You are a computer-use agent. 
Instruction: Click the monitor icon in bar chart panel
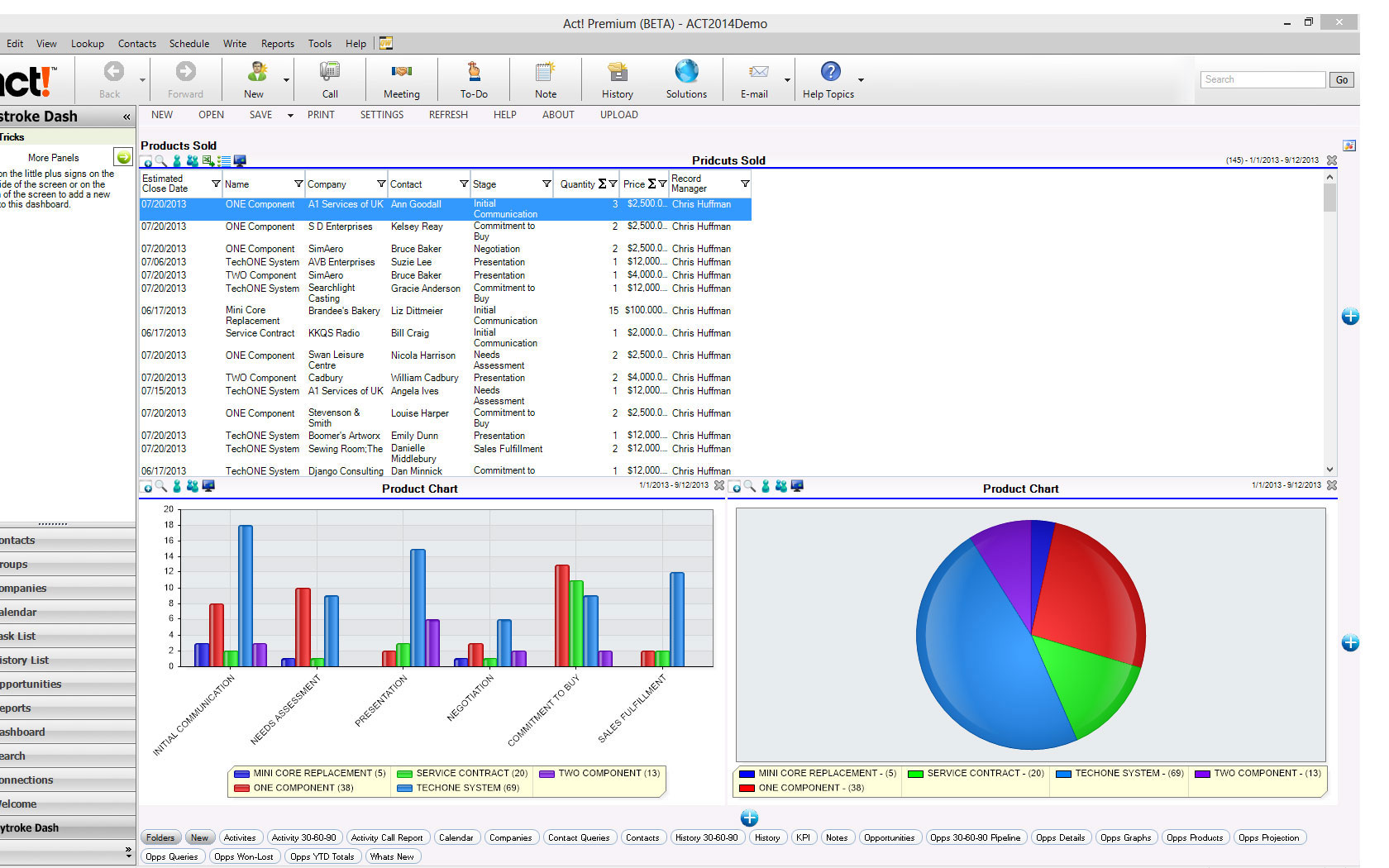[x=208, y=486]
